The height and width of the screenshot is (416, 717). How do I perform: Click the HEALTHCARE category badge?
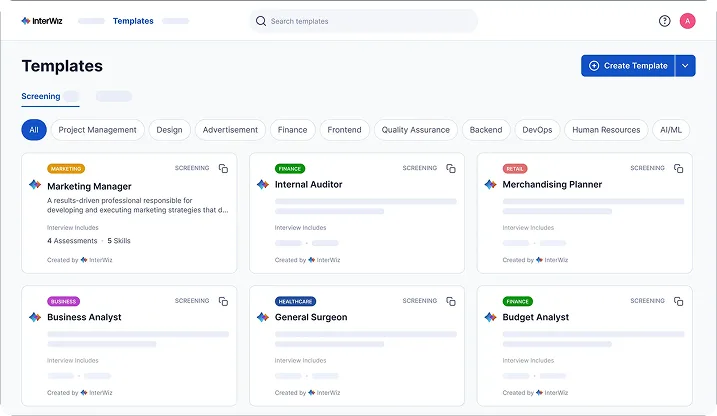coord(295,301)
